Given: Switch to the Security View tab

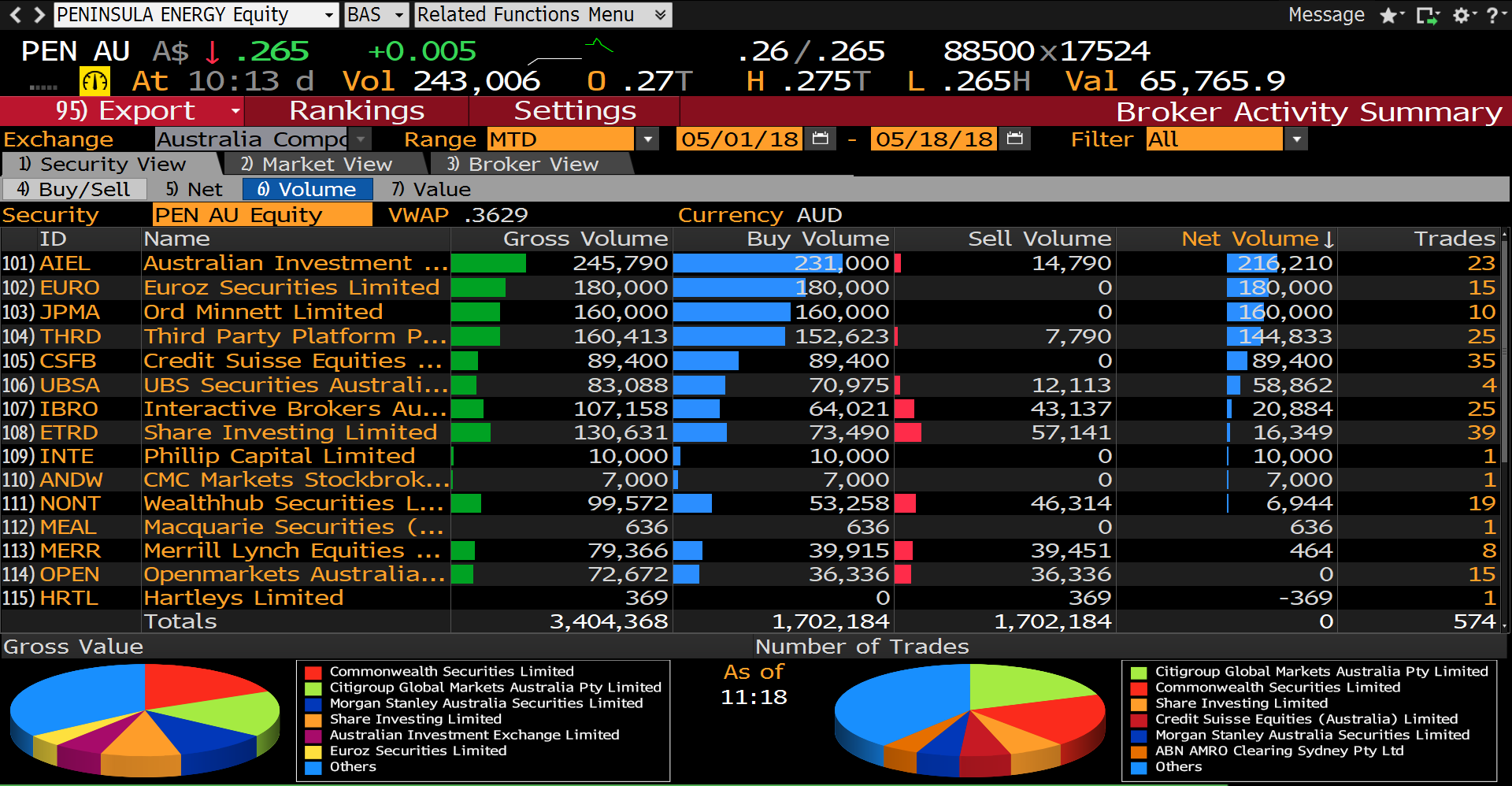Looking at the screenshot, I should pyautogui.click(x=111, y=164).
